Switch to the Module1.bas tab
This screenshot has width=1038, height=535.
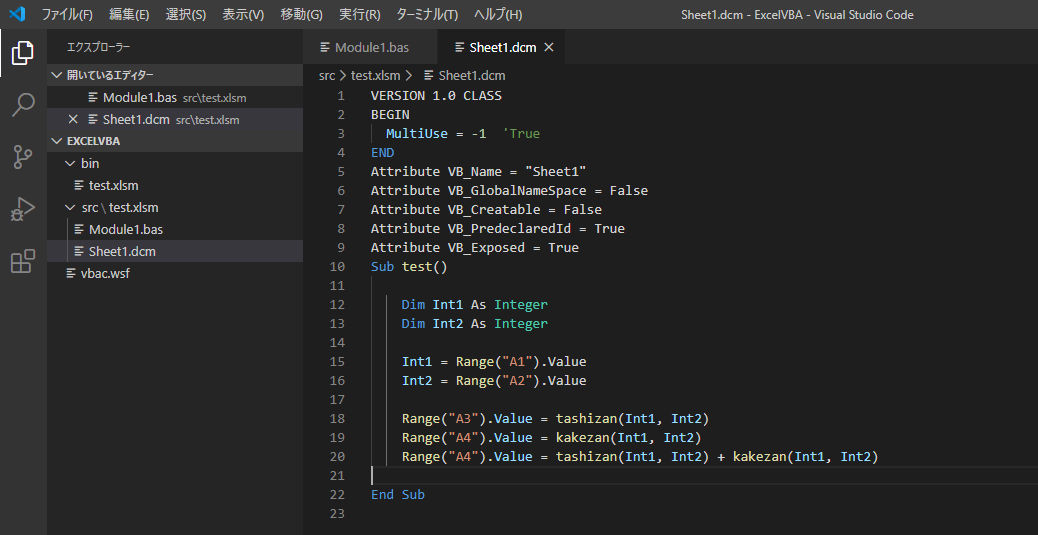[372, 48]
